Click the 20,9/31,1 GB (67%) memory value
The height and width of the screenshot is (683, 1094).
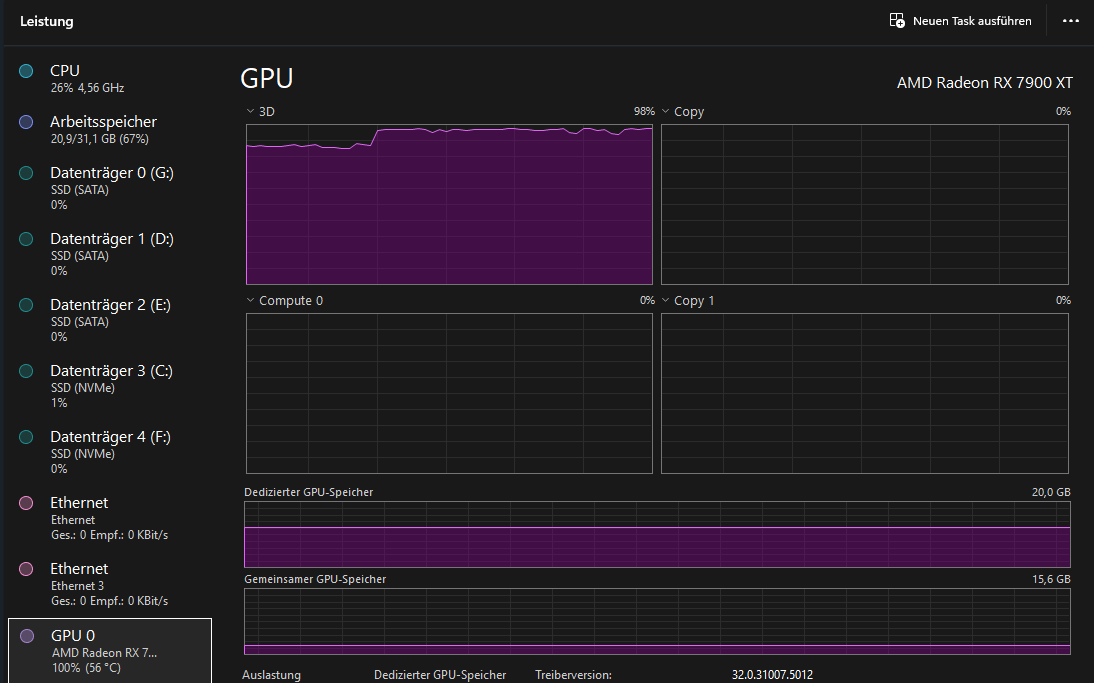point(100,139)
